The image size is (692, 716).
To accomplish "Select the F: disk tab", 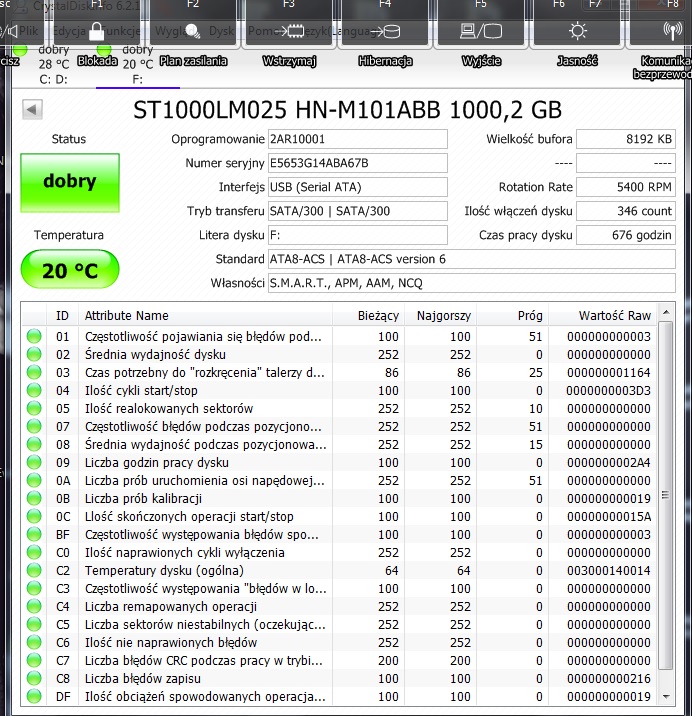I will (137, 64).
